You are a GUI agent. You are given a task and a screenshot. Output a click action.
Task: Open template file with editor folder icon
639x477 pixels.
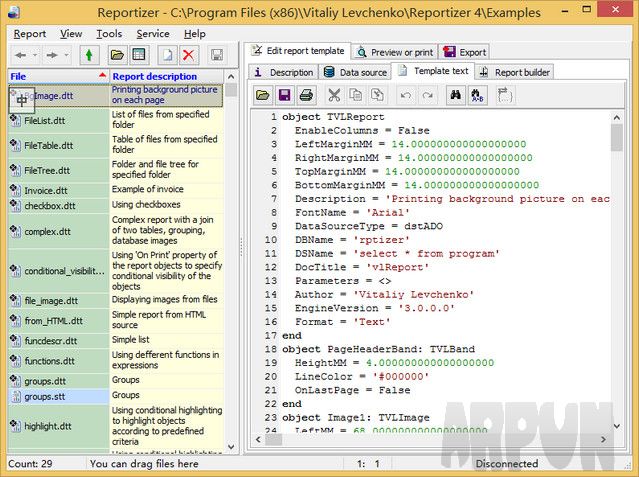(x=262, y=95)
